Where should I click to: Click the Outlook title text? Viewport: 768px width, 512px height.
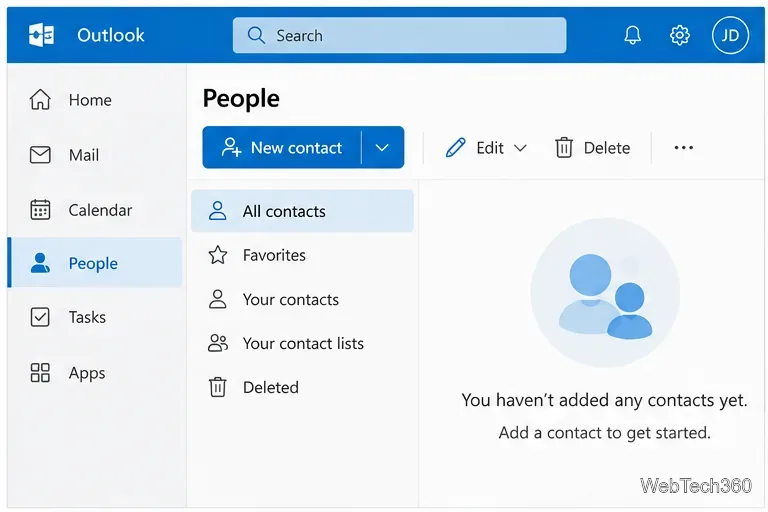coord(111,35)
